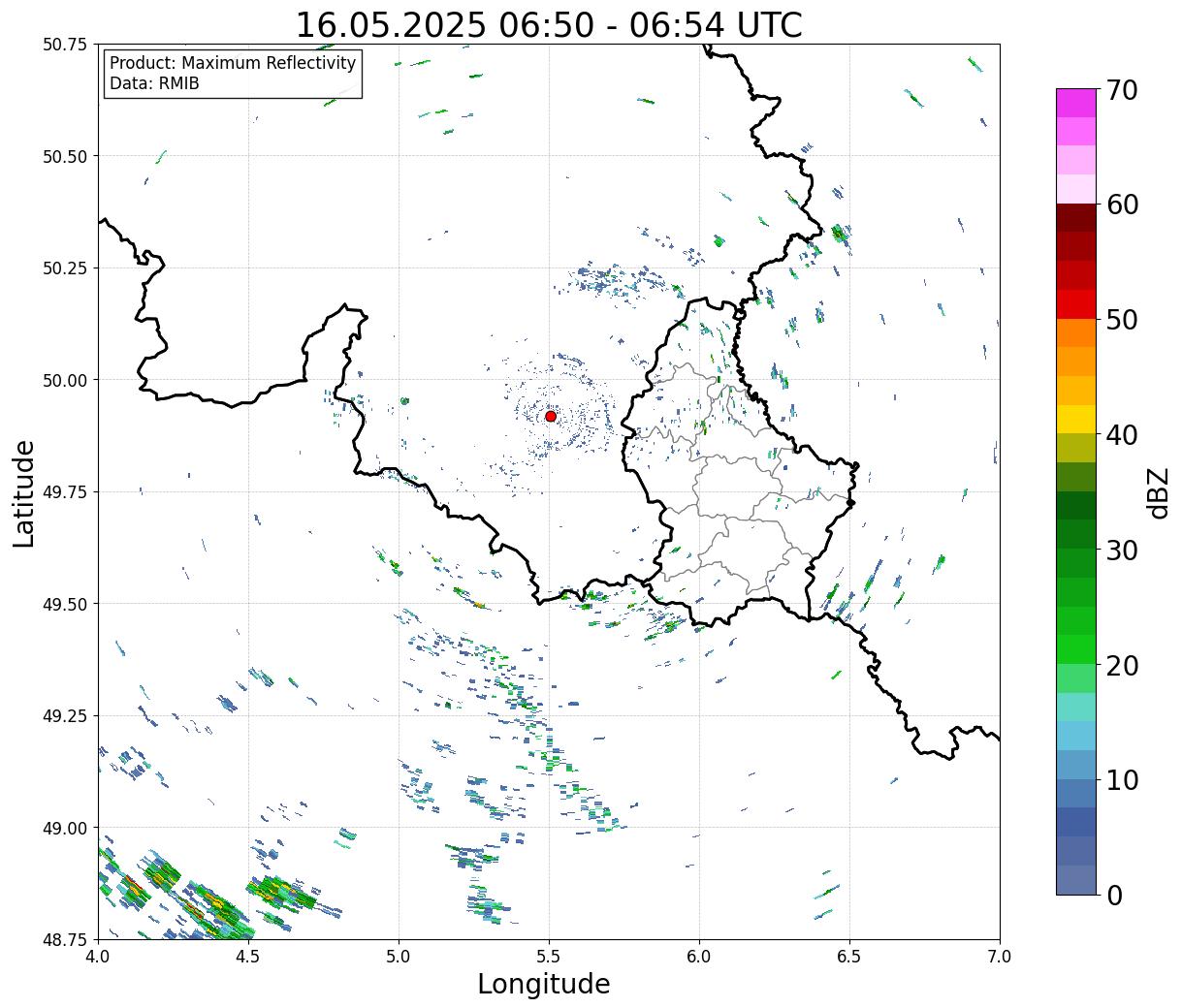1182x1008 pixels.
Task: Click longitude tick label '6.5'
Action: [x=849, y=957]
